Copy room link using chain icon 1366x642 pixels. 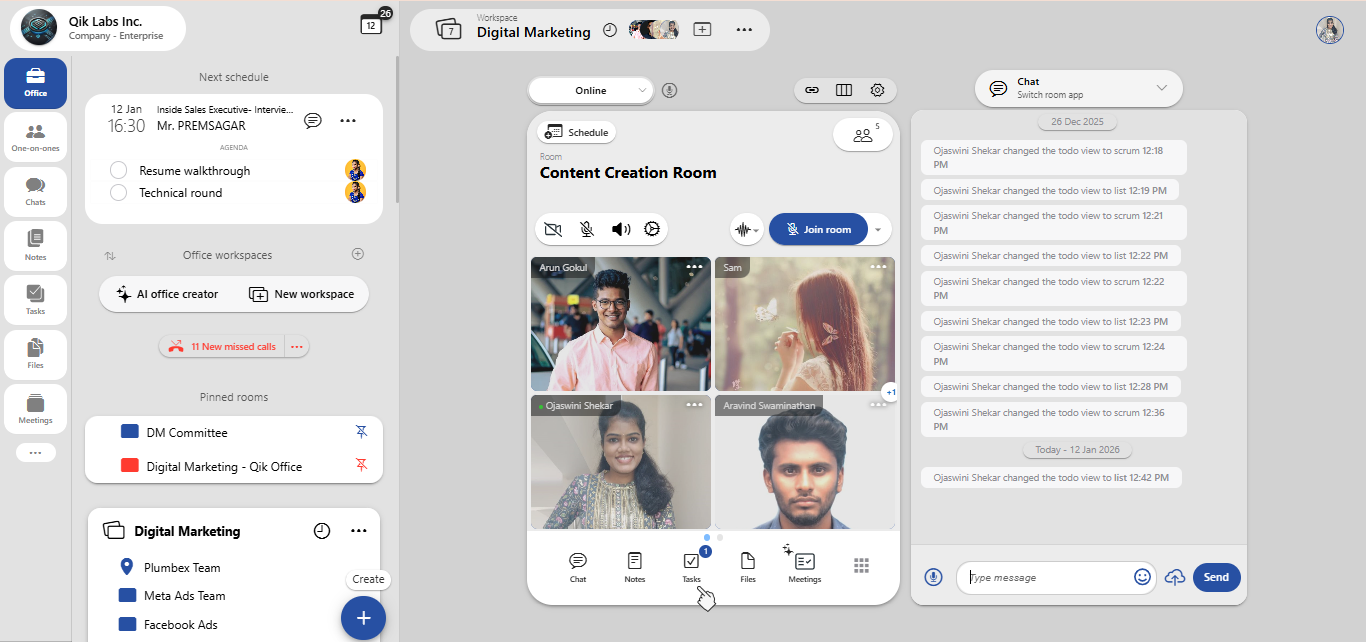coord(812,90)
